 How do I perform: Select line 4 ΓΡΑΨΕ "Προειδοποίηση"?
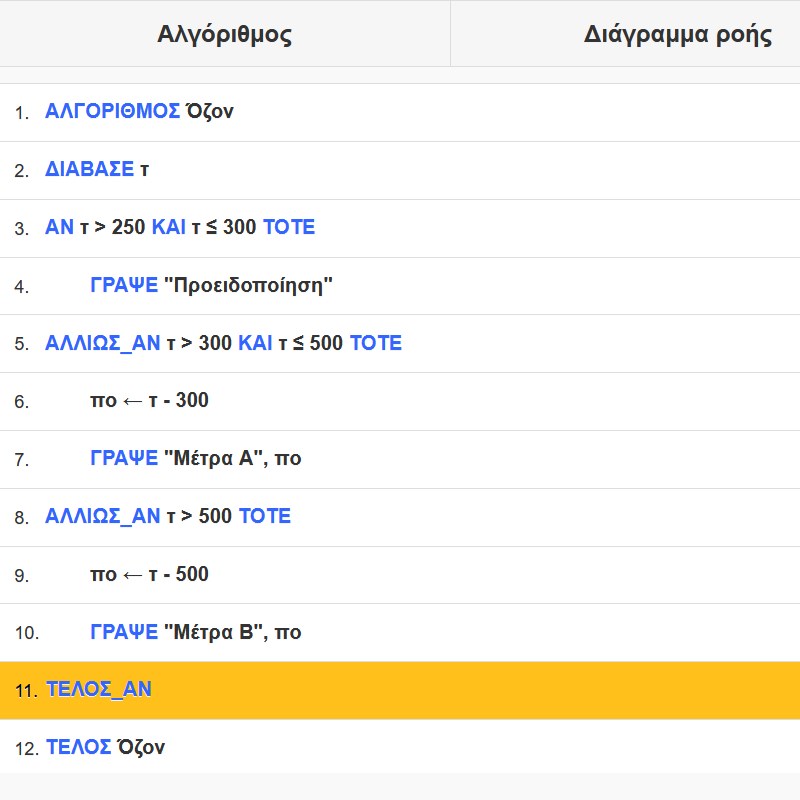[400, 286]
